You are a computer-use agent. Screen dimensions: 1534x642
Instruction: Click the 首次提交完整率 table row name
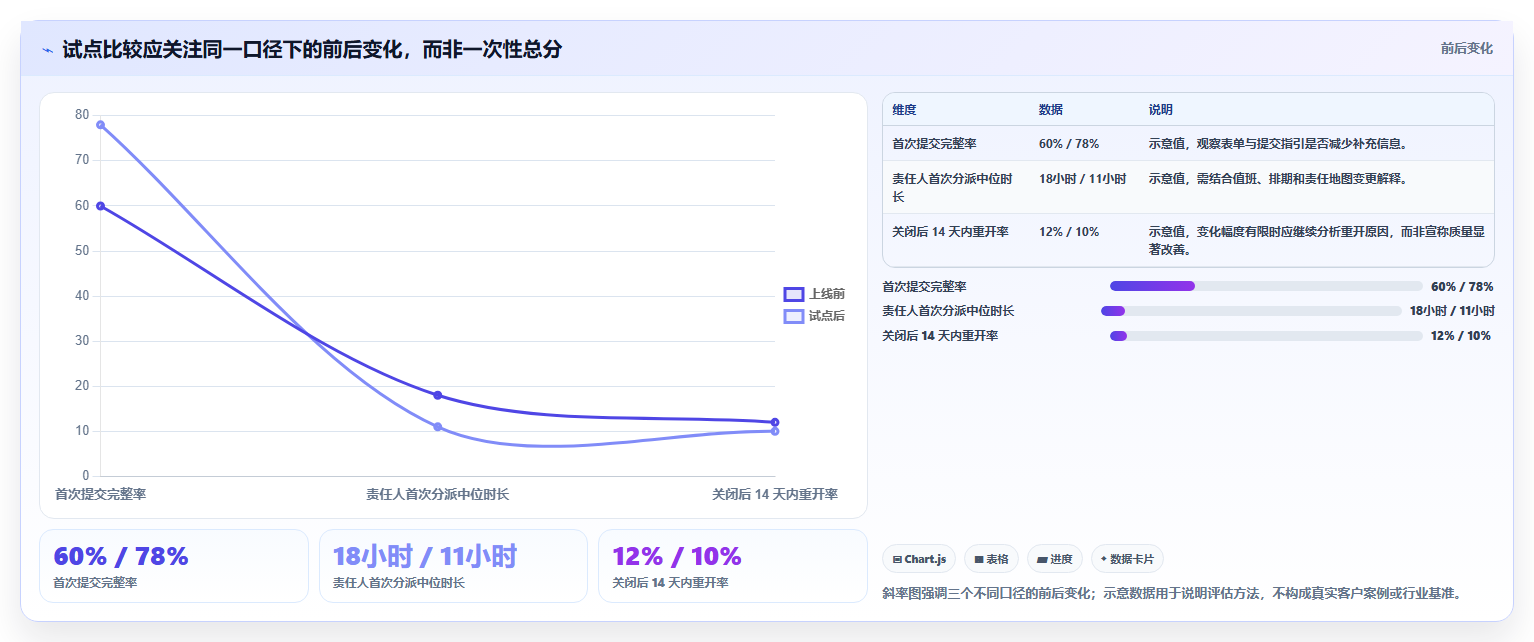934,144
